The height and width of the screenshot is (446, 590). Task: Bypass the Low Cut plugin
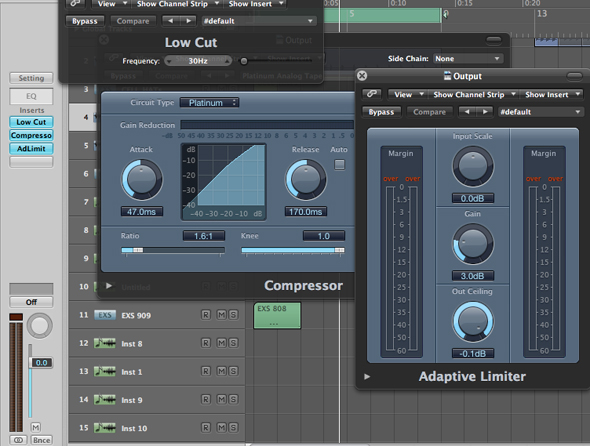pyautogui.click(x=85, y=21)
